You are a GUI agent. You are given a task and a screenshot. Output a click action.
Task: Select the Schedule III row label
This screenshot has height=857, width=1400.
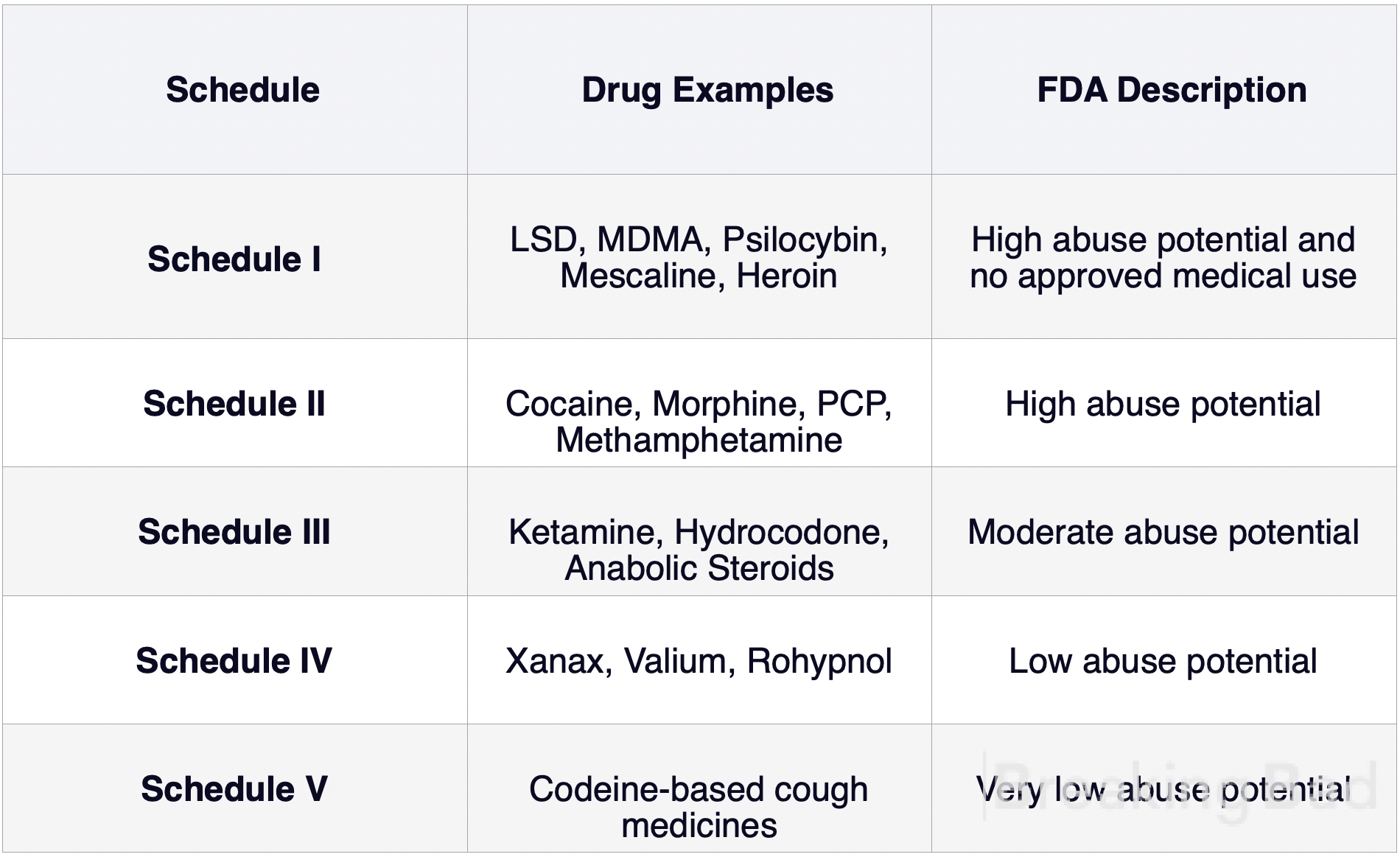coord(234,532)
